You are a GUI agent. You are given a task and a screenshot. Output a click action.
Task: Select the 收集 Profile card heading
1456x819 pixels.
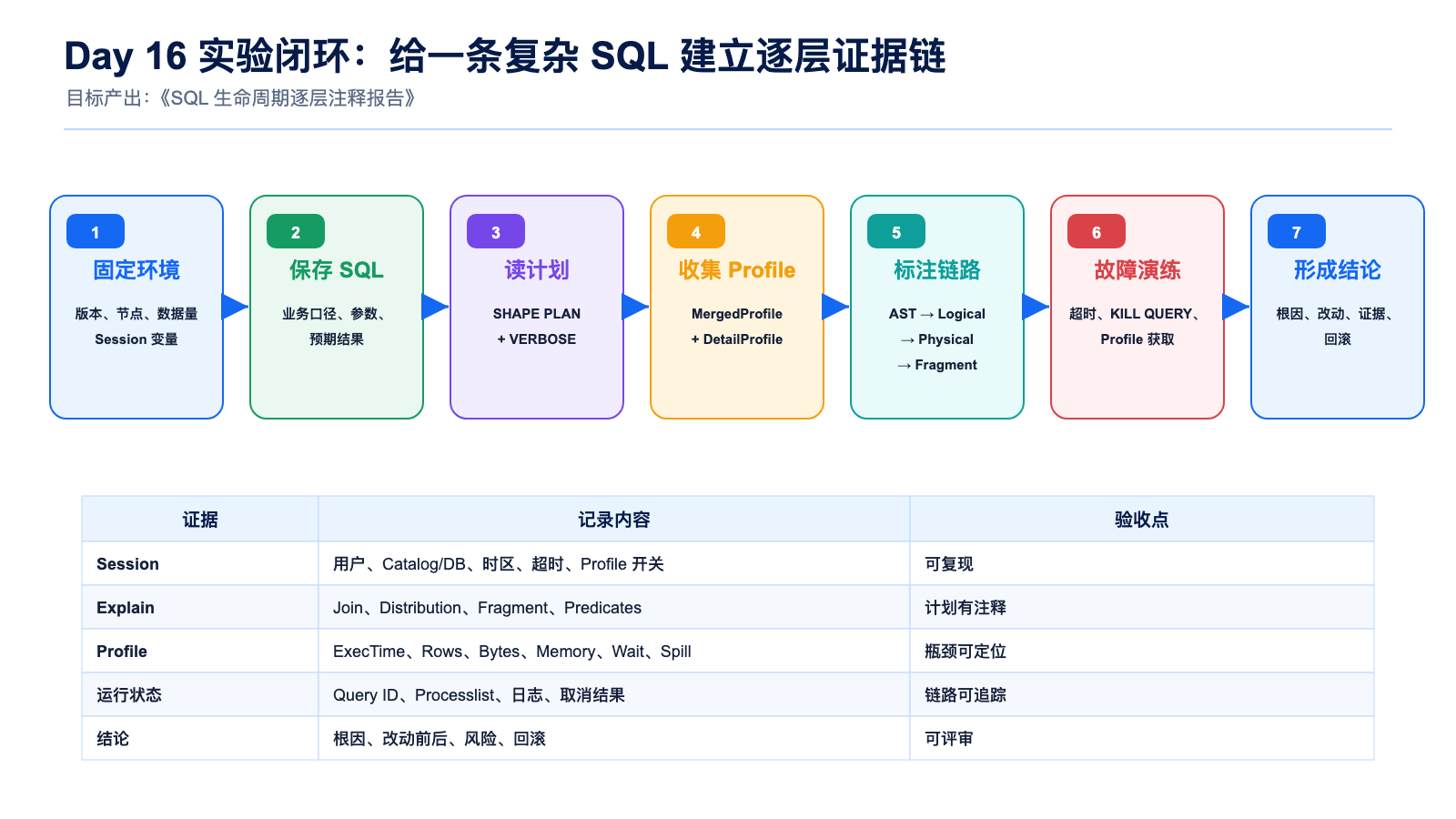737,270
